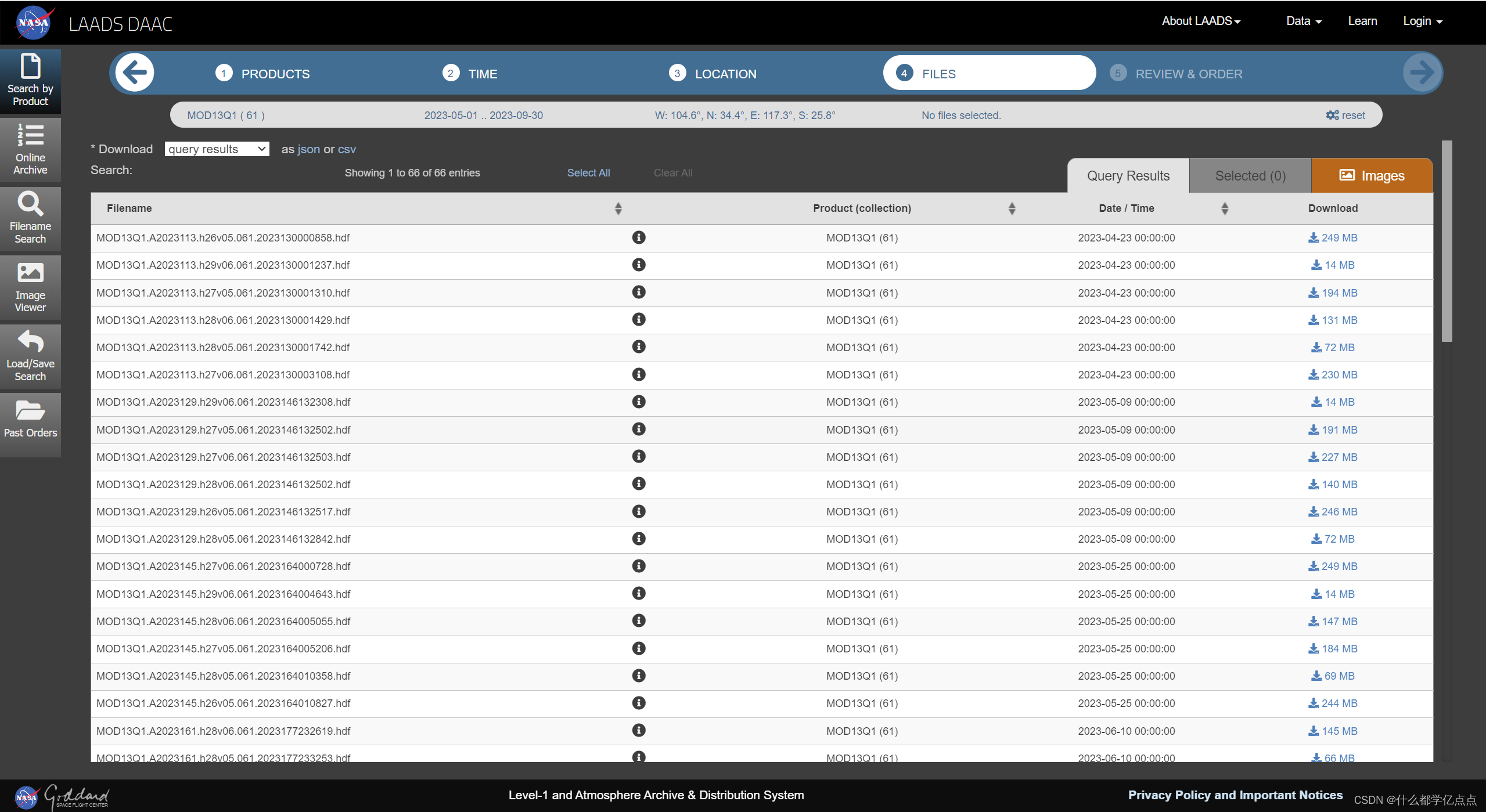1486x812 pixels.
Task: Show info for h26v05 2023113 file
Action: (x=639, y=237)
